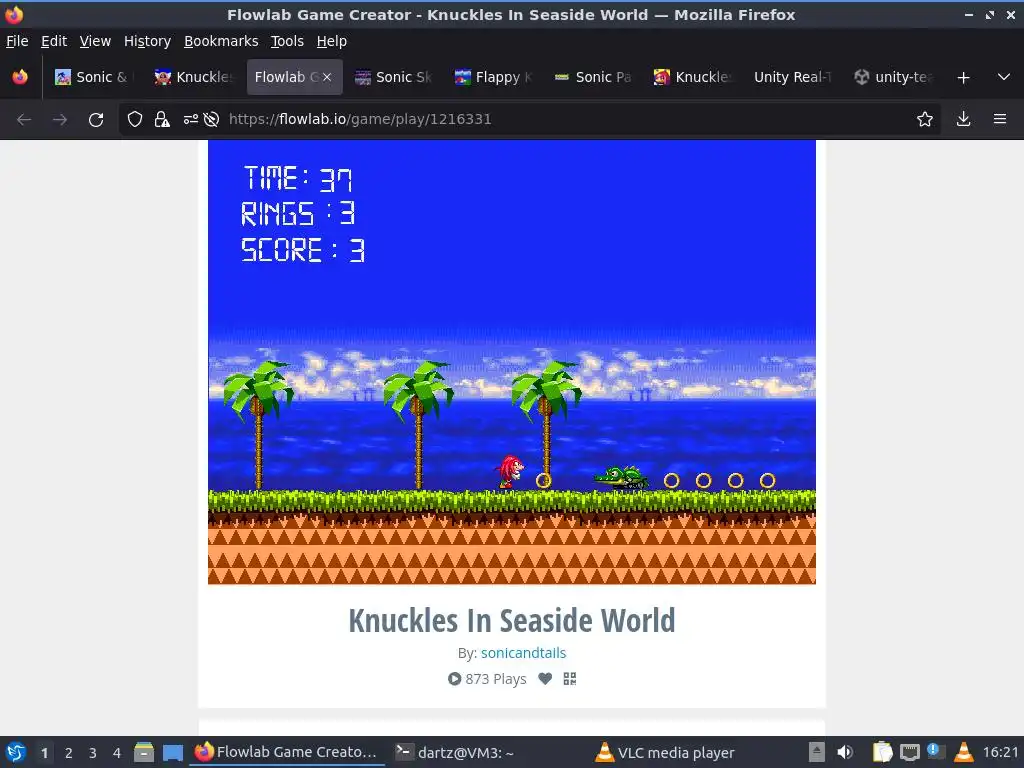Open the tracking protection shield icon
The image size is (1024, 768).
[x=135, y=120]
